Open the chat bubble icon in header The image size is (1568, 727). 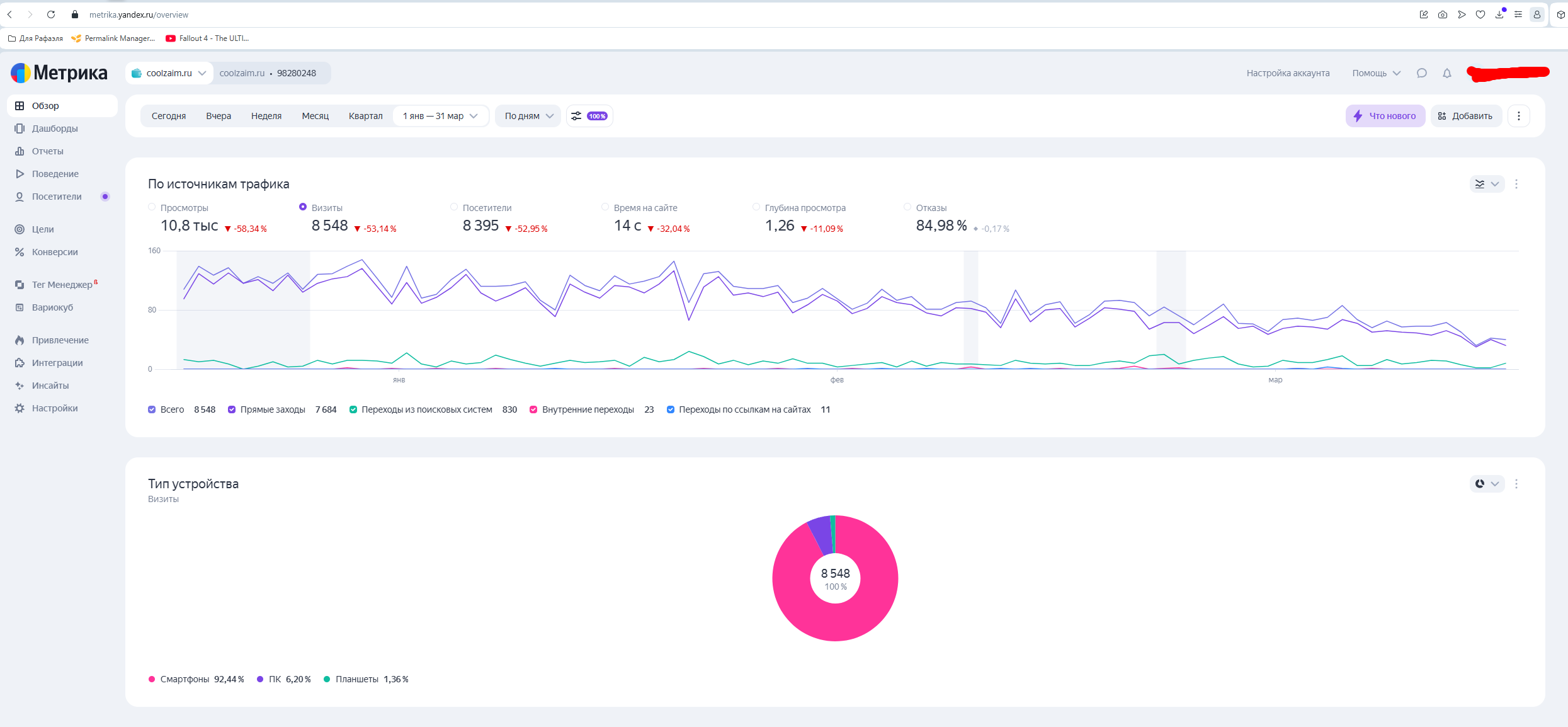[x=1421, y=73]
